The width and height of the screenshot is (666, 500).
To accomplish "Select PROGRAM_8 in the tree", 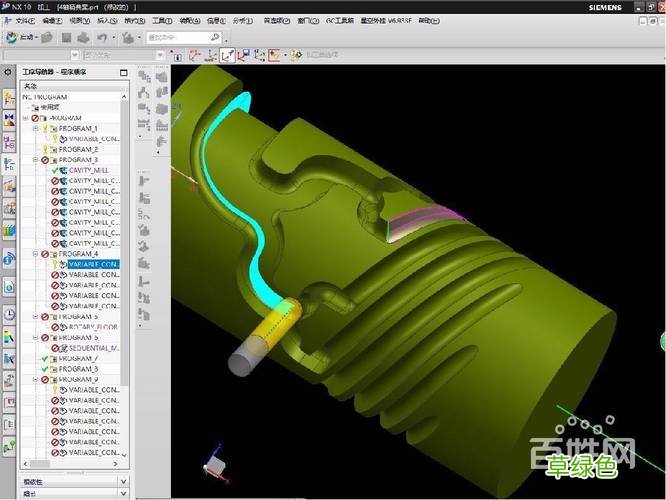I will point(78,369).
